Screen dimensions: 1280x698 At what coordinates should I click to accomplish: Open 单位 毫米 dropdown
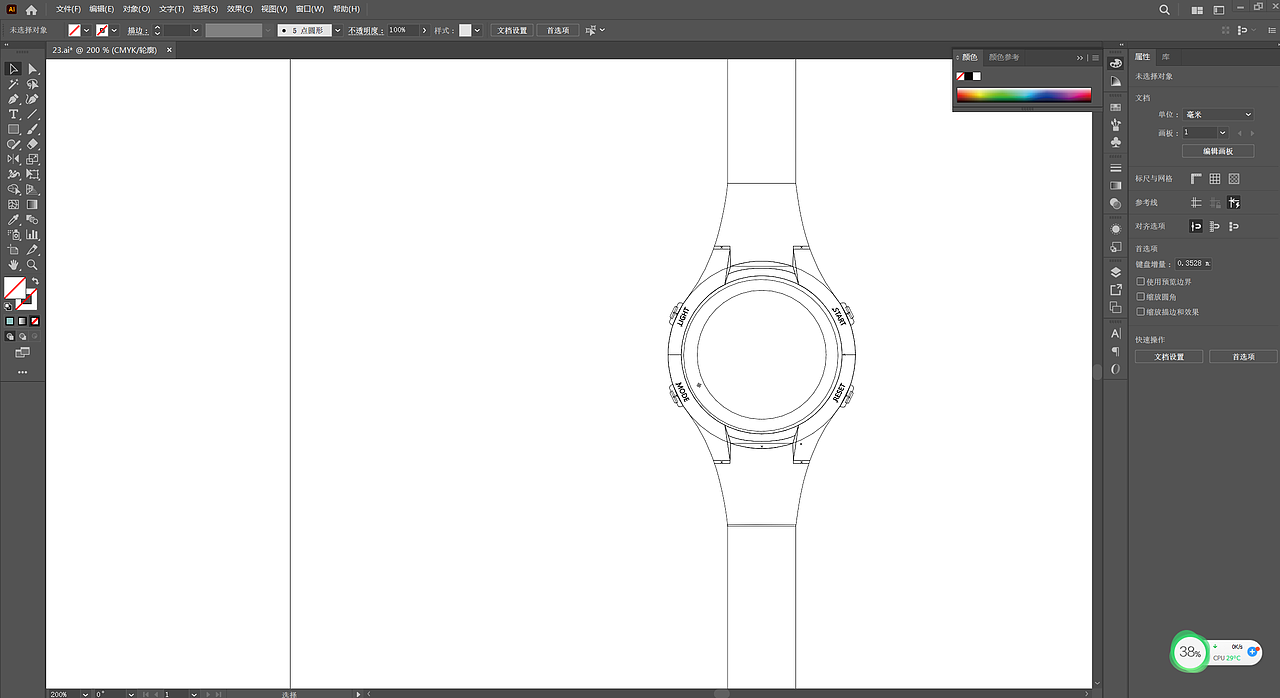1218,115
